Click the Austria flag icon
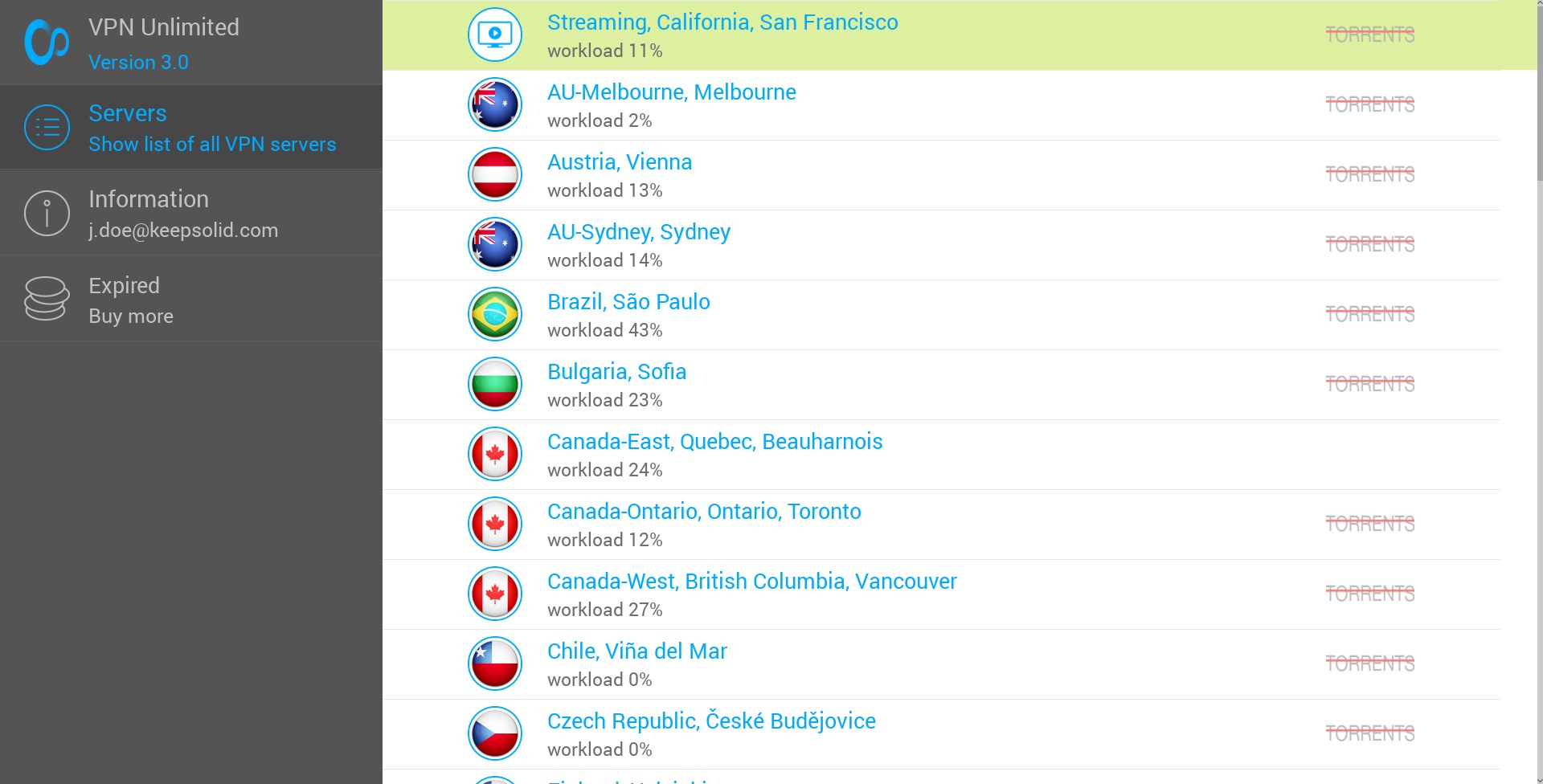Image resolution: width=1543 pixels, height=784 pixels. (x=495, y=174)
